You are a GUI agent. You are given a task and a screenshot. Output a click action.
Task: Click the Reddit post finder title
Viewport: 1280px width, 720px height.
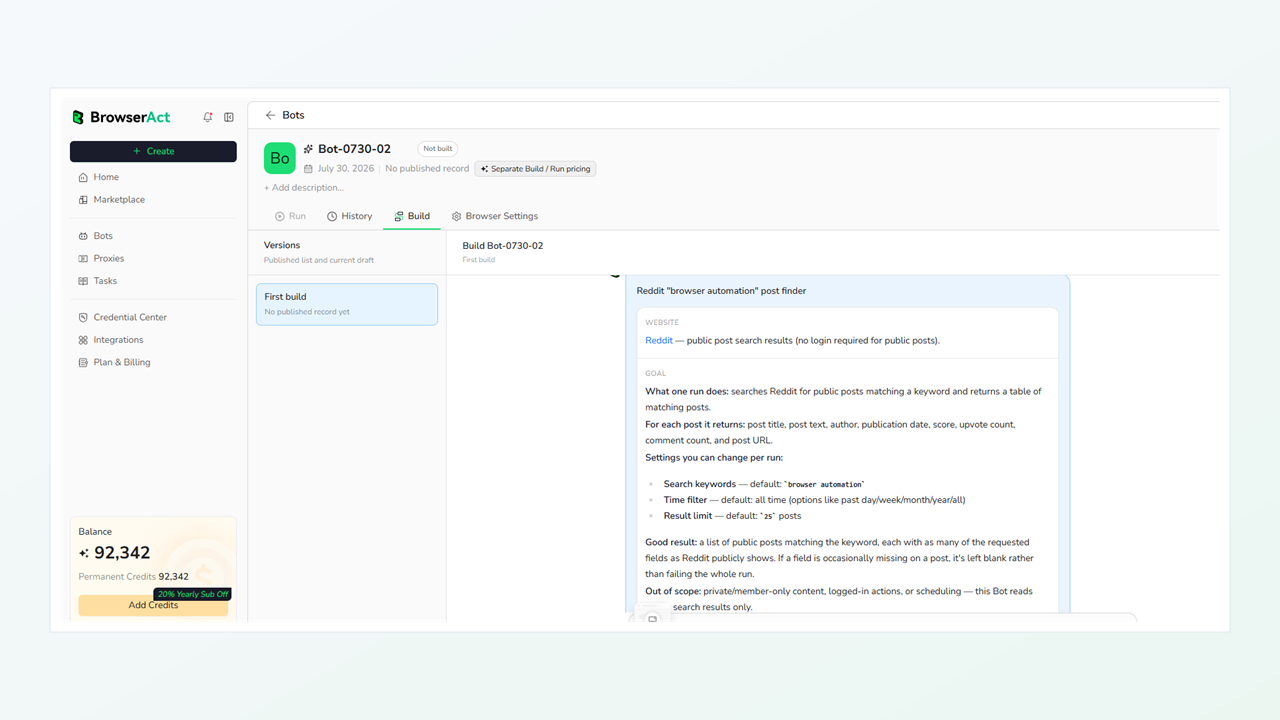pos(721,291)
